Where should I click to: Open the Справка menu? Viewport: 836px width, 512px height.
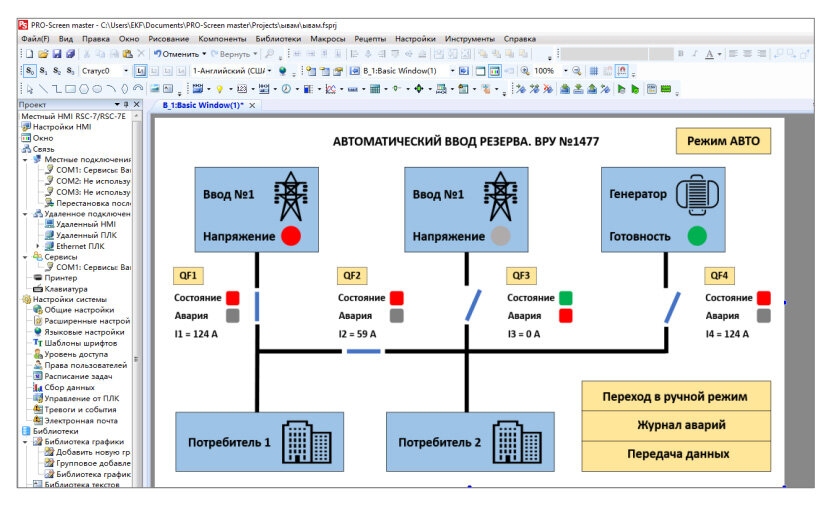coord(520,39)
